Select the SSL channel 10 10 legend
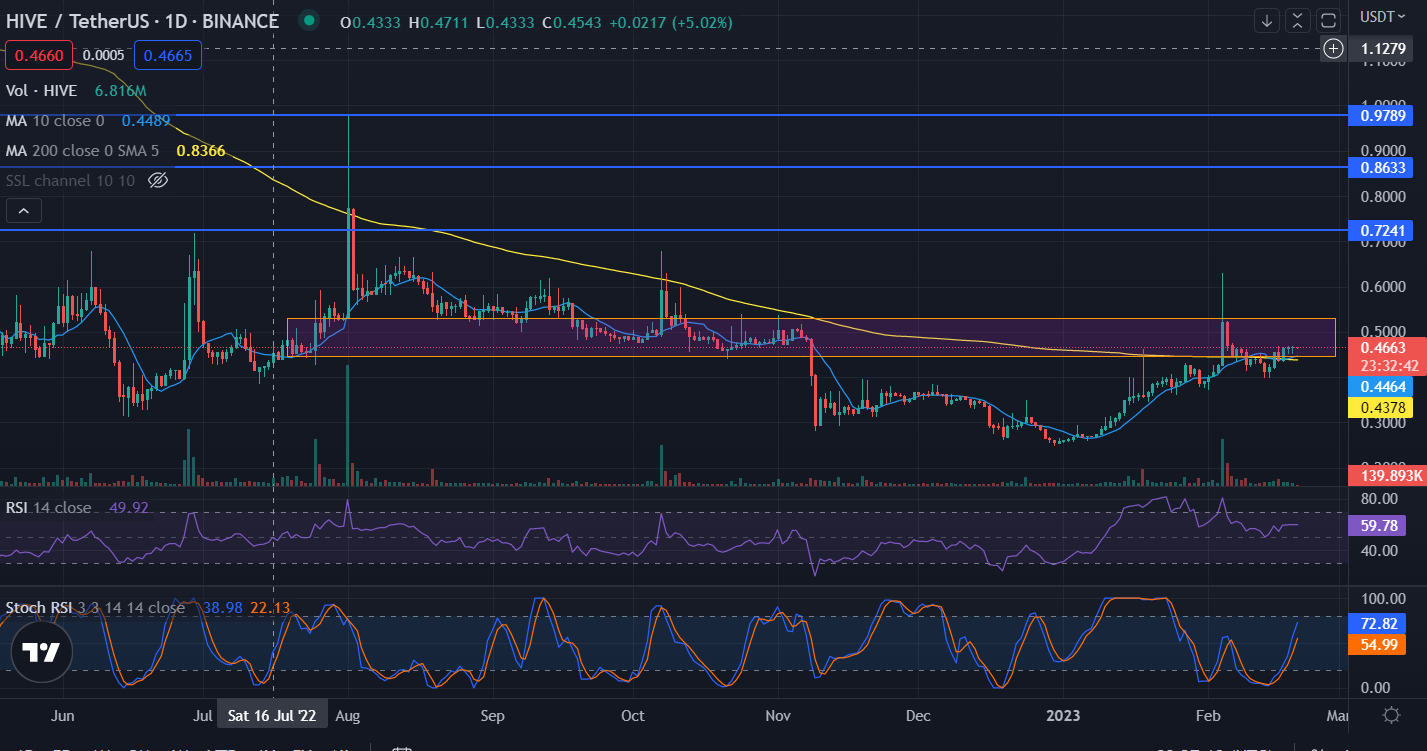This screenshot has width=1427, height=751. point(71,180)
